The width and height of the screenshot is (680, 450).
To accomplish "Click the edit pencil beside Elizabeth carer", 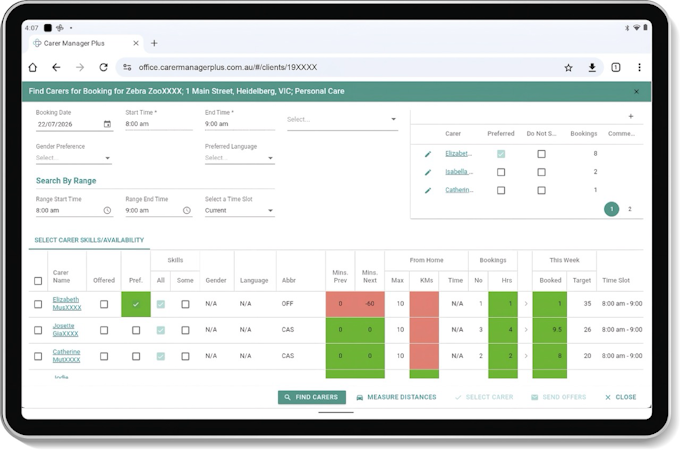I will tap(428, 154).
